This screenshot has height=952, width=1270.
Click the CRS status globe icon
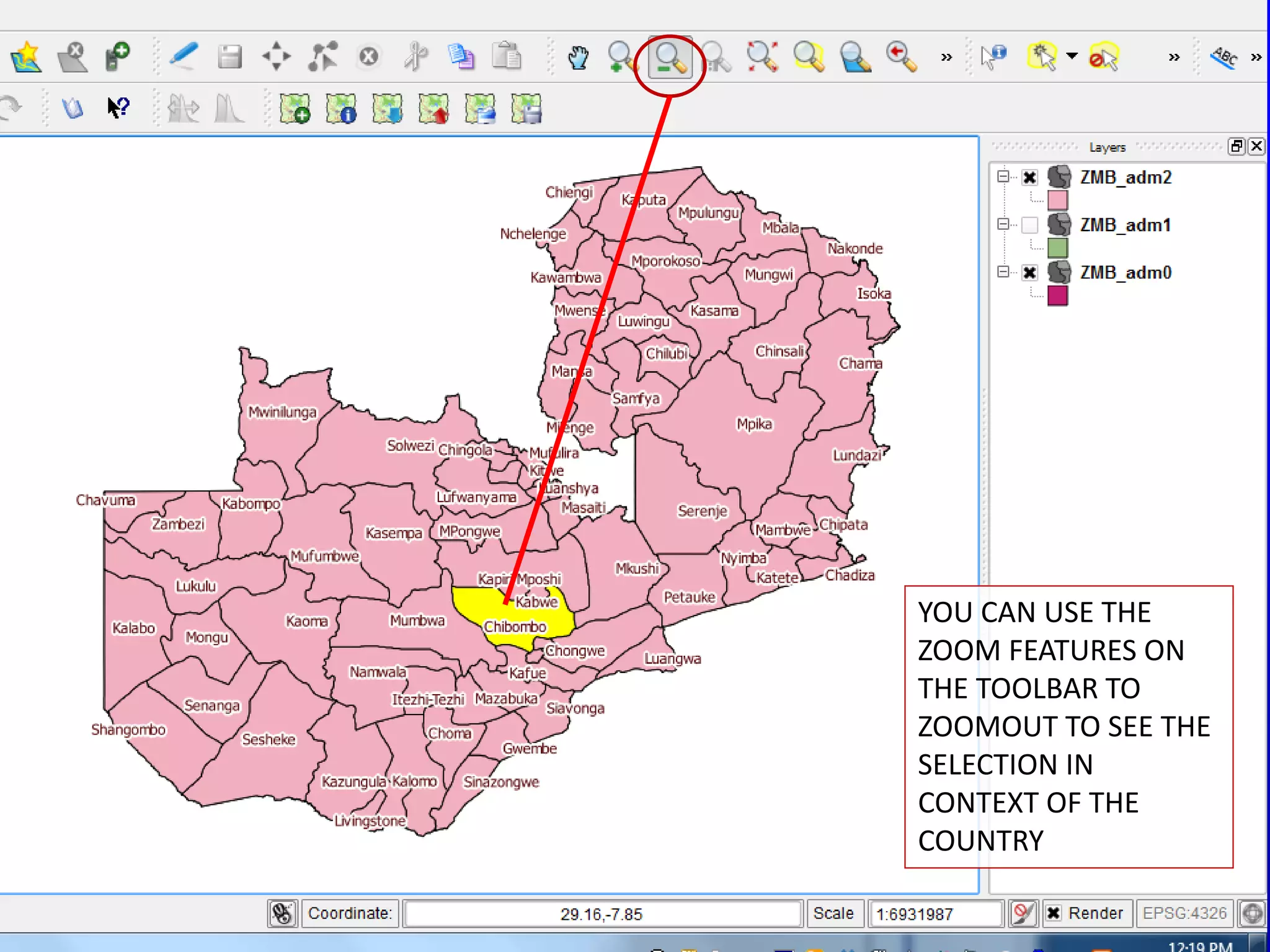point(1252,913)
